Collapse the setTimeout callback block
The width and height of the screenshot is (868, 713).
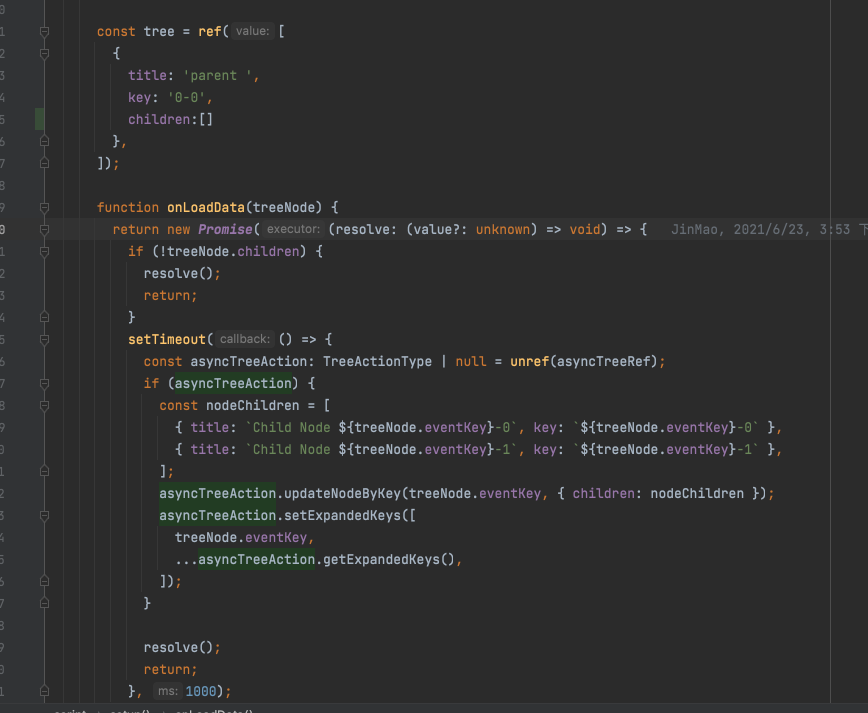tap(42, 339)
